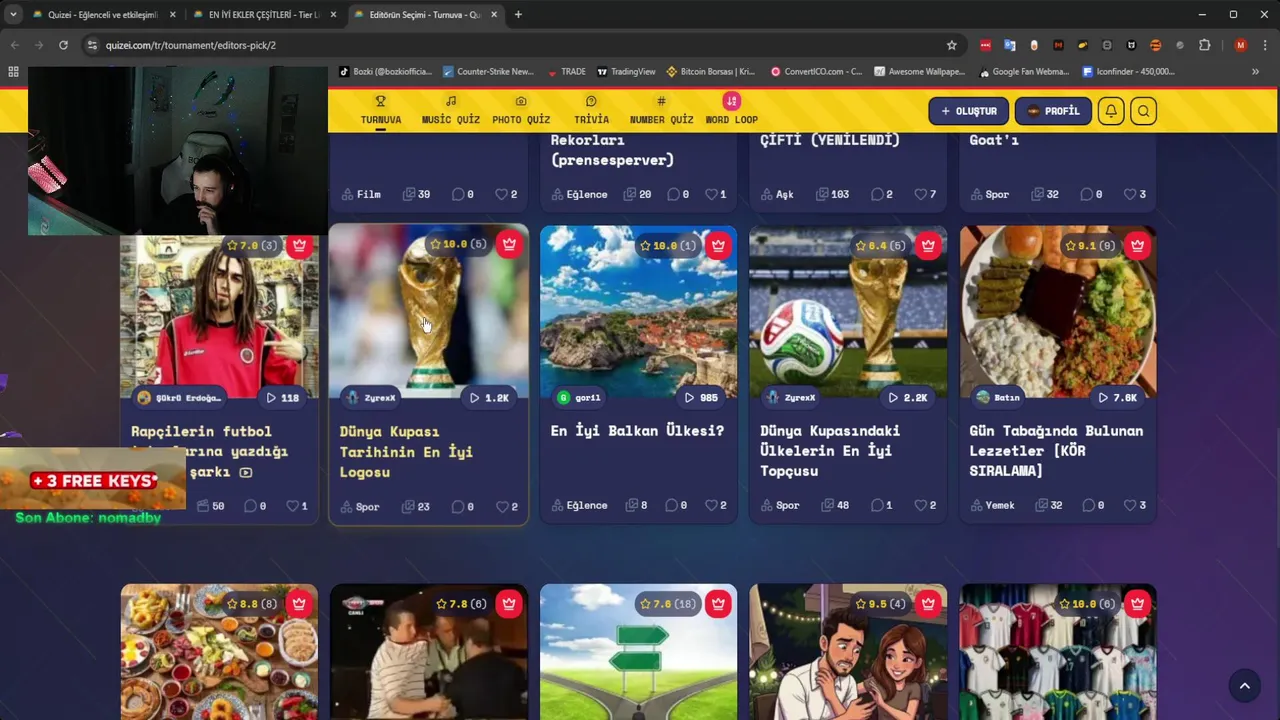Open 'Gün Tabağında Bulunan Lezzetler' title
Viewport: 1280px width, 720px height.
click(x=1056, y=450)
